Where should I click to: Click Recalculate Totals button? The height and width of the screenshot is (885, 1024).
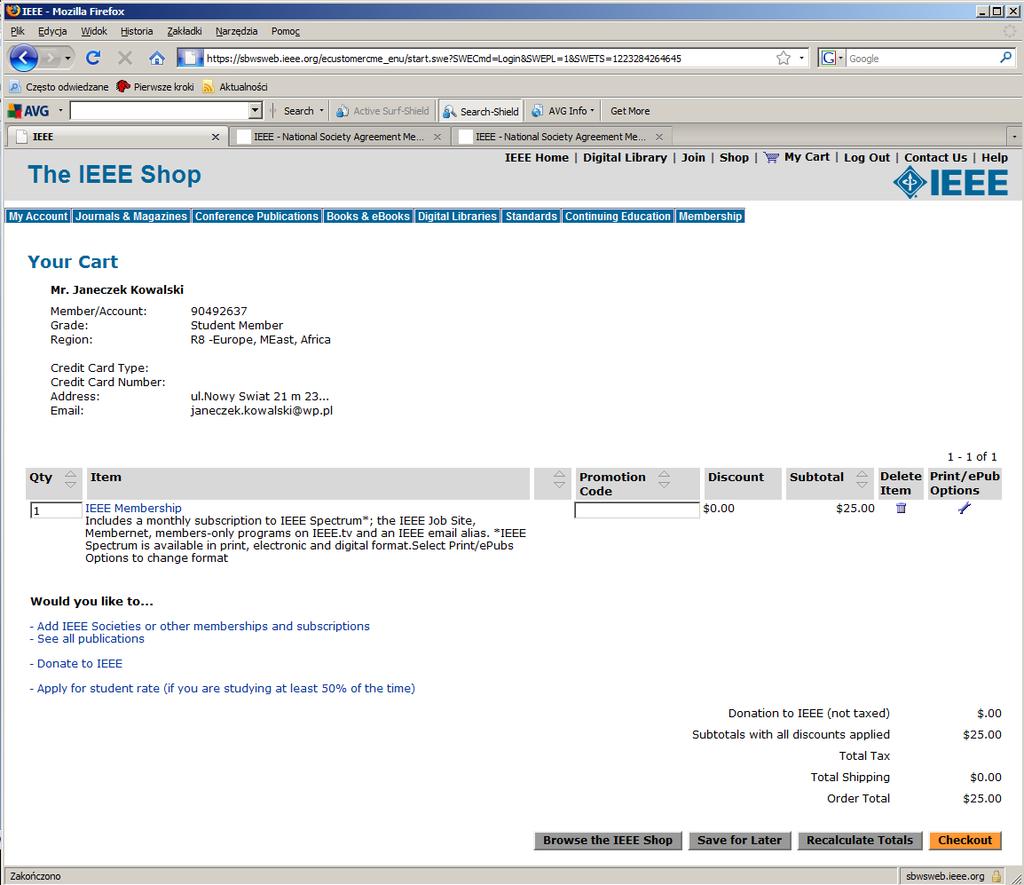pyautogui.click(x=859, y=841)
